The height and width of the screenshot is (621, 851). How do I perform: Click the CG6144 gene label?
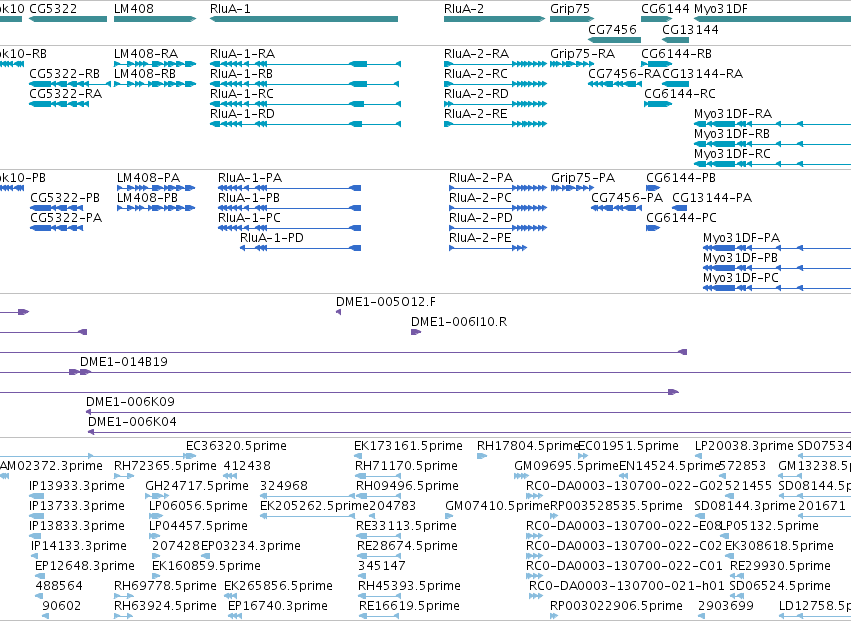tap(665, 9)
